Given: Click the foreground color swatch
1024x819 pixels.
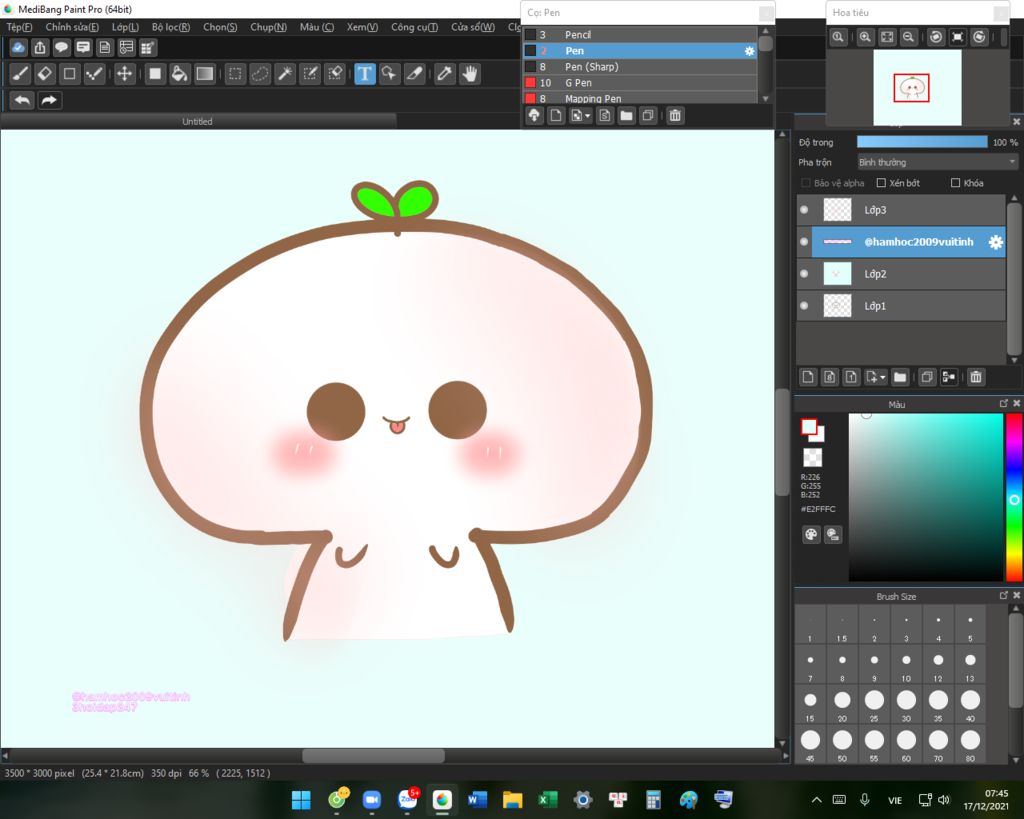Looking at the screenshot, I should [809, 427].
